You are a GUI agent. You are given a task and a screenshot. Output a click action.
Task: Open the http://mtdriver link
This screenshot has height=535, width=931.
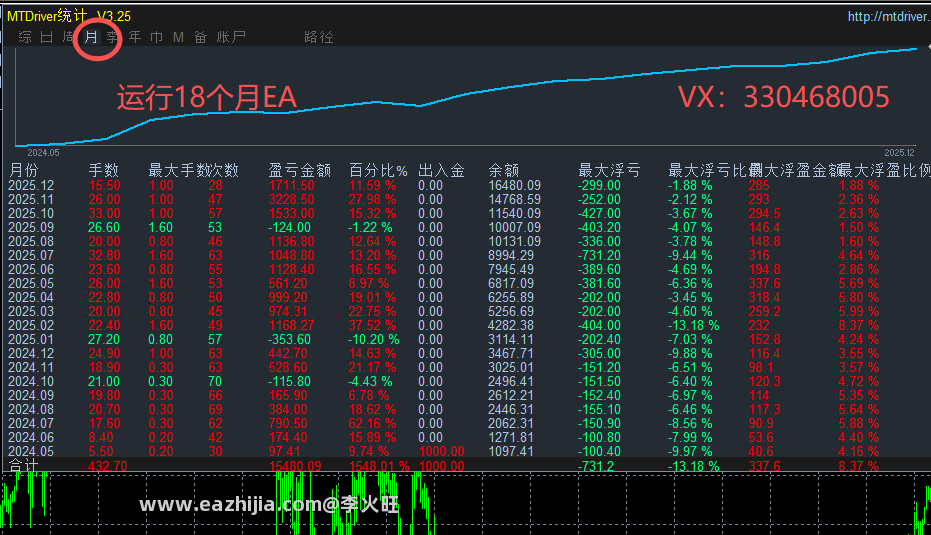[889, 17]
